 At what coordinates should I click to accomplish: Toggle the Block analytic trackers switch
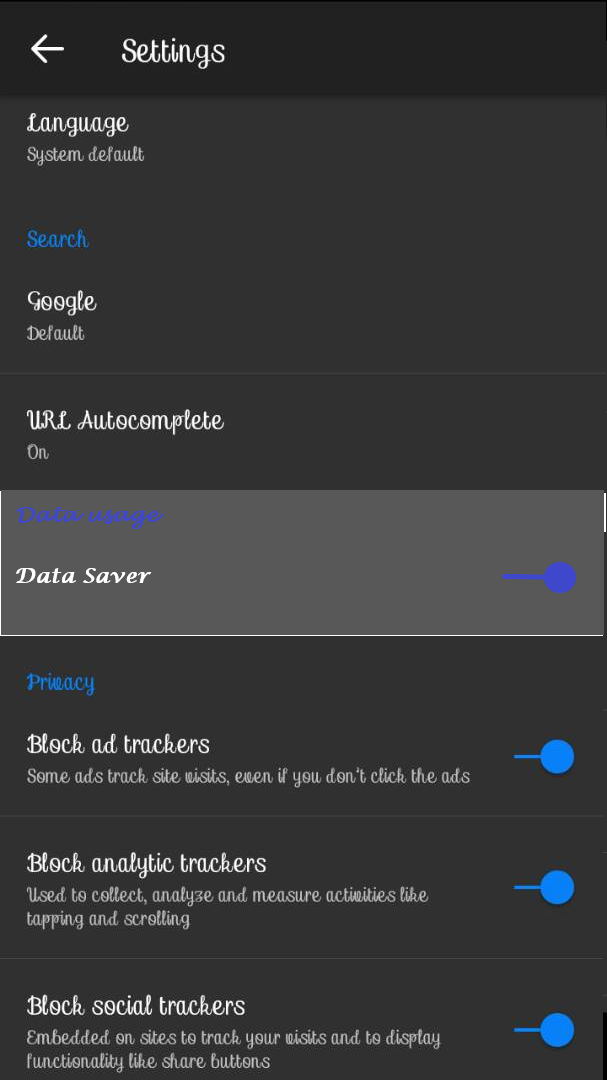tap(546, 887)
